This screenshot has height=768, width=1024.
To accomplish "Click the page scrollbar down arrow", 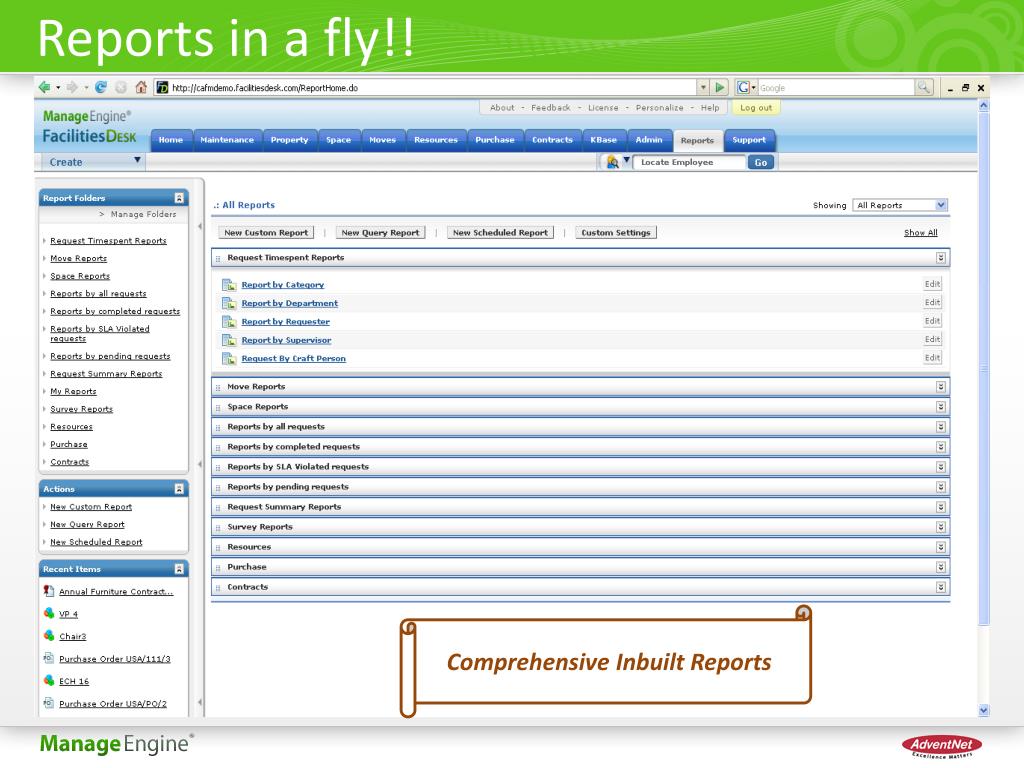I will pos(984,710).
